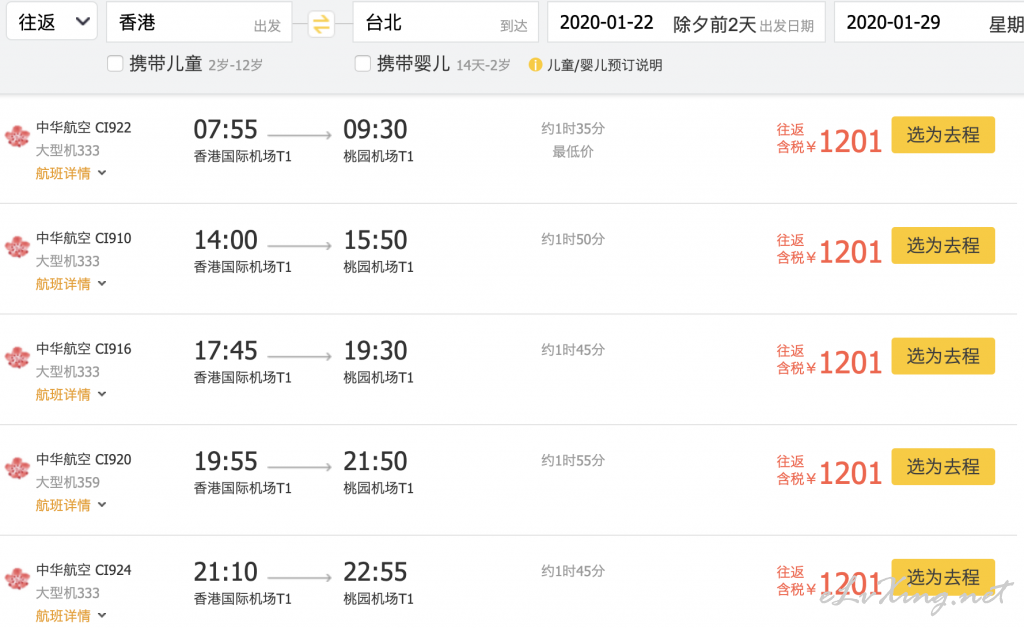Click duration 约1时35分
Image resolution: width=1024 pixels, height=628 pixels.
573,129
